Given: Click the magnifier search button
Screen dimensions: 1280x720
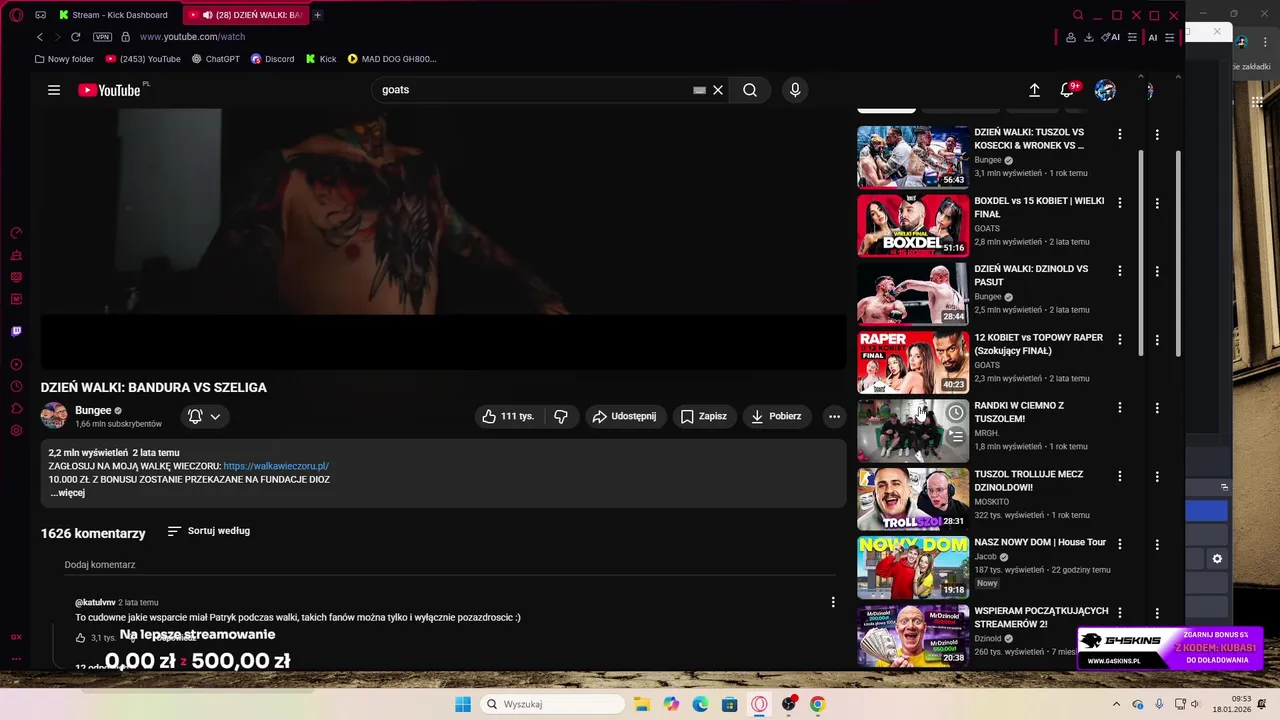Looking at the screenshot, I should click(x=750, y=90).
